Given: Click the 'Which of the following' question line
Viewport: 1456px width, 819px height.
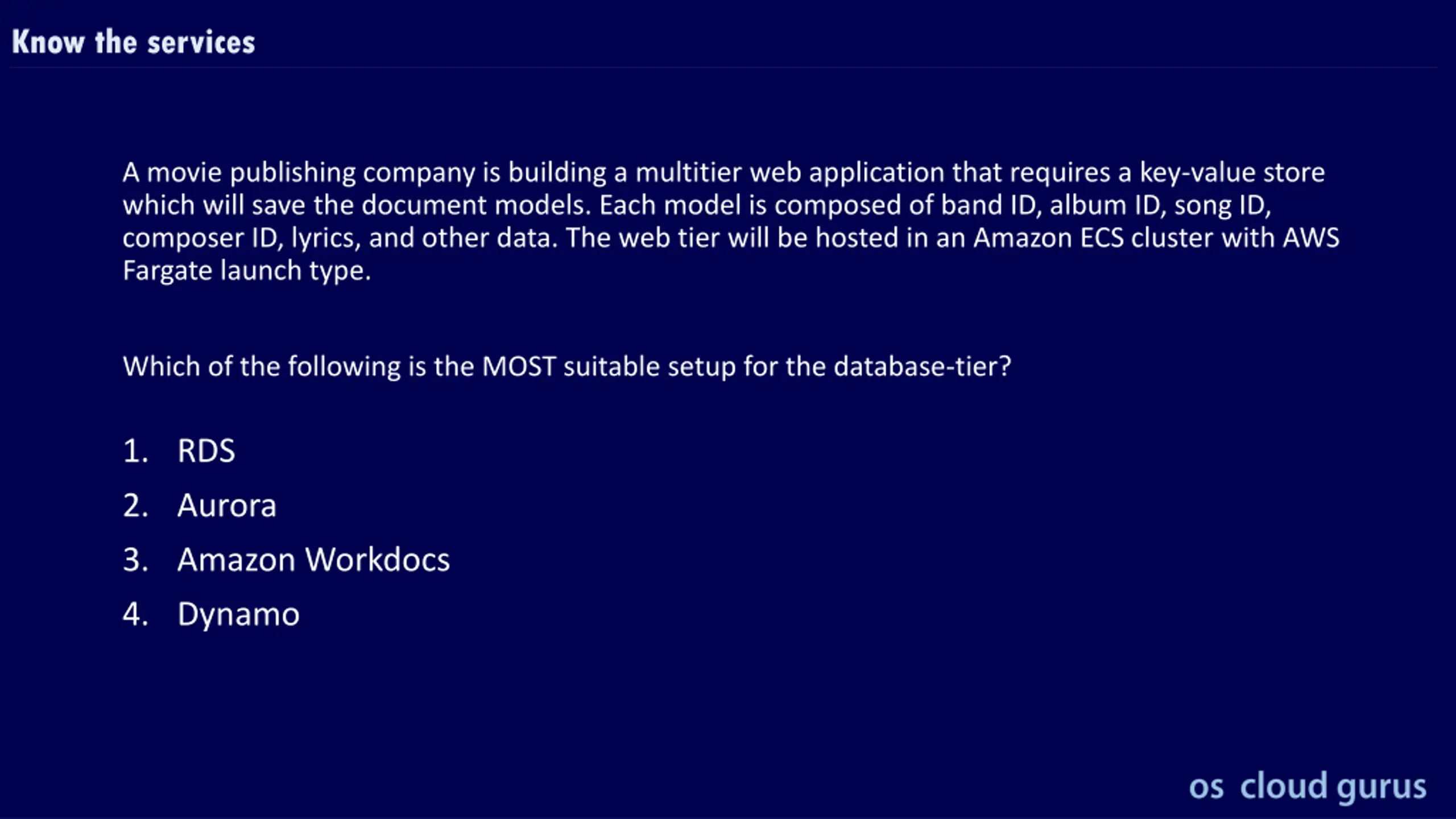Looking at the screenshot, I should pos(567,366).
